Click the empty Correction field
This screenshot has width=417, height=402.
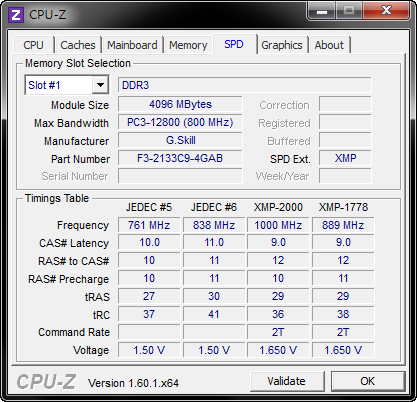(345, 104)
